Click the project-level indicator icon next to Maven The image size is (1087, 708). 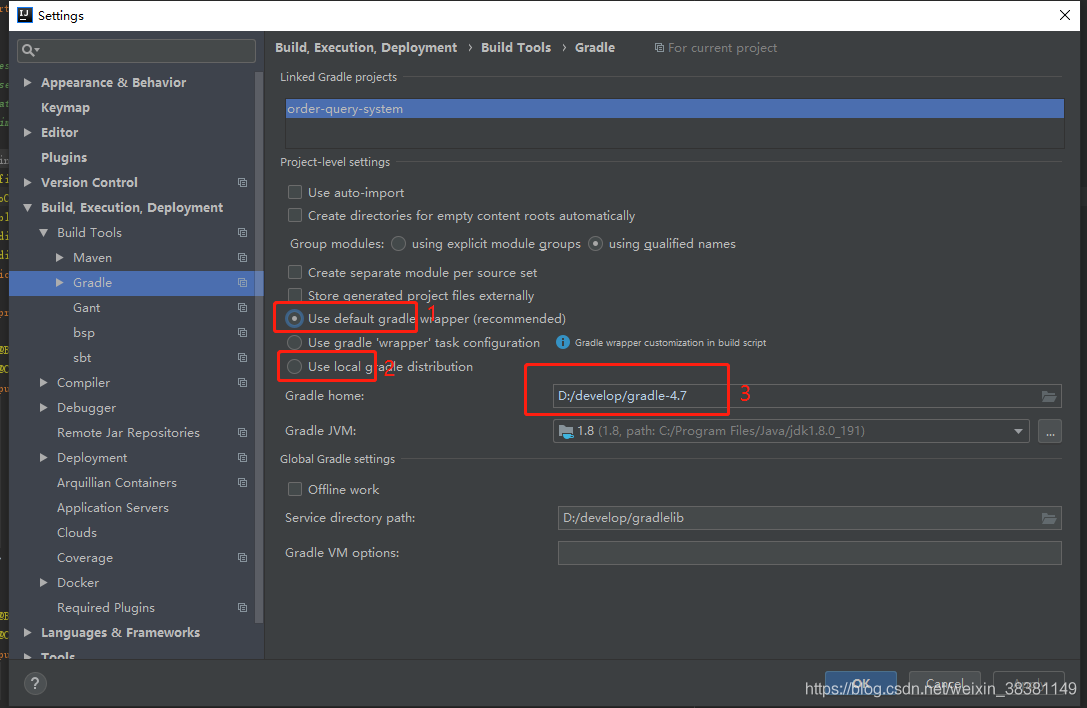coord(241,257)
